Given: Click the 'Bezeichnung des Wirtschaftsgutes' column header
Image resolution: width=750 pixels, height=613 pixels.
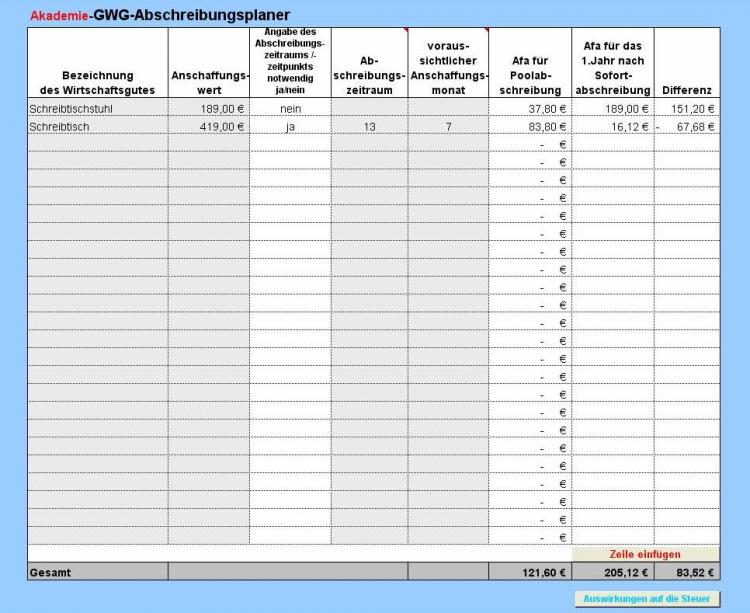Looking at the screenshot, I should point(97,83).
